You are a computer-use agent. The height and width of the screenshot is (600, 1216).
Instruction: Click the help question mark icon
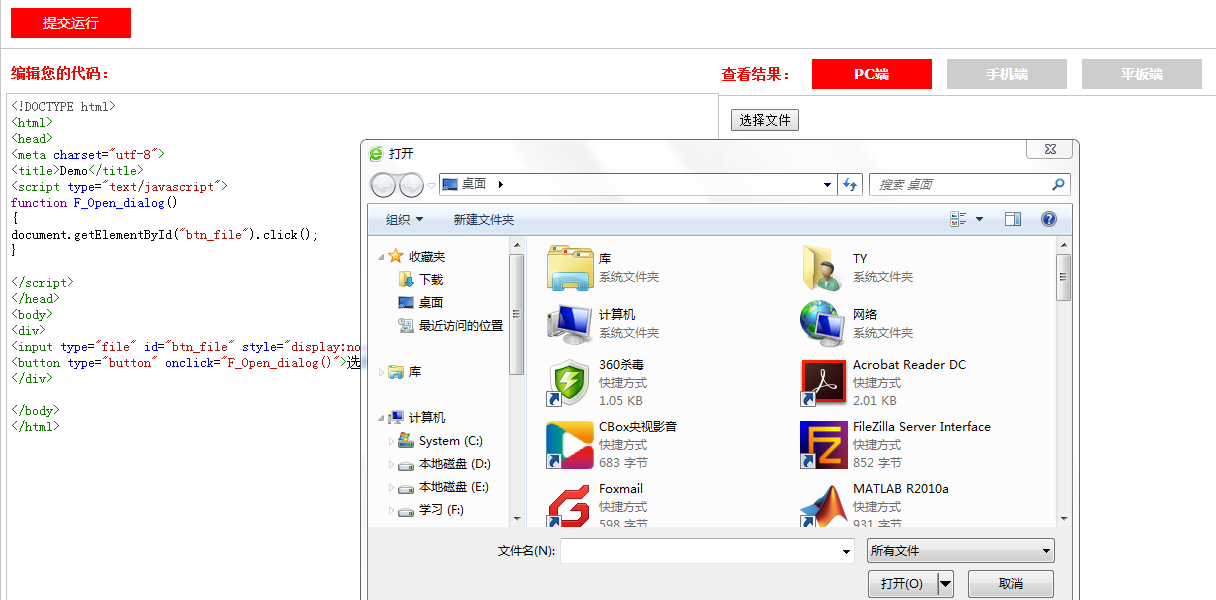click(1049, 219)
